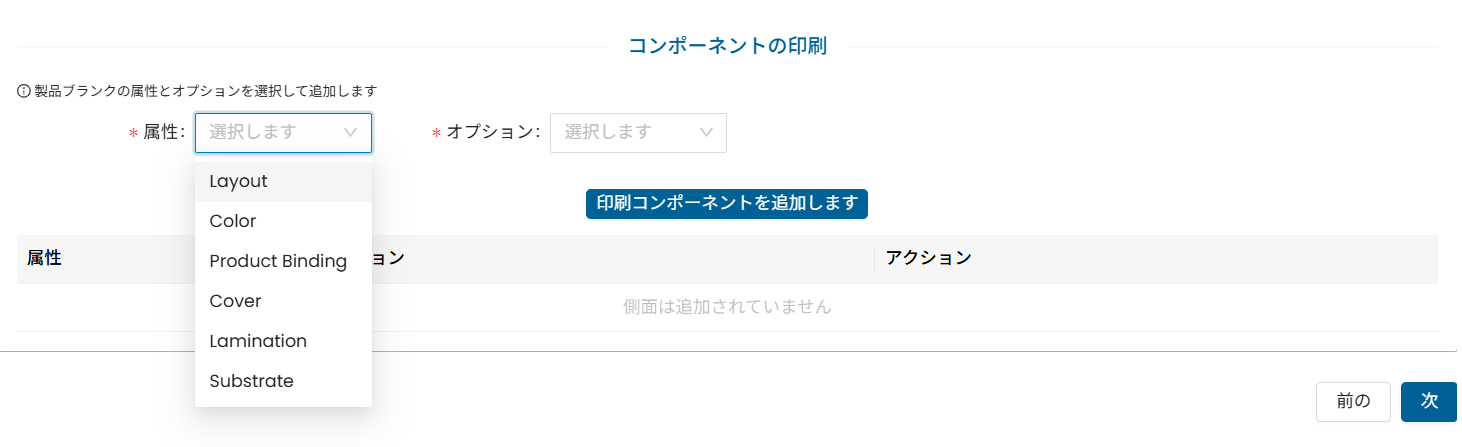Click the chevron arrow in 属性 dropdown
Screen dimensions: 1462x447
[x=351, y=132]
